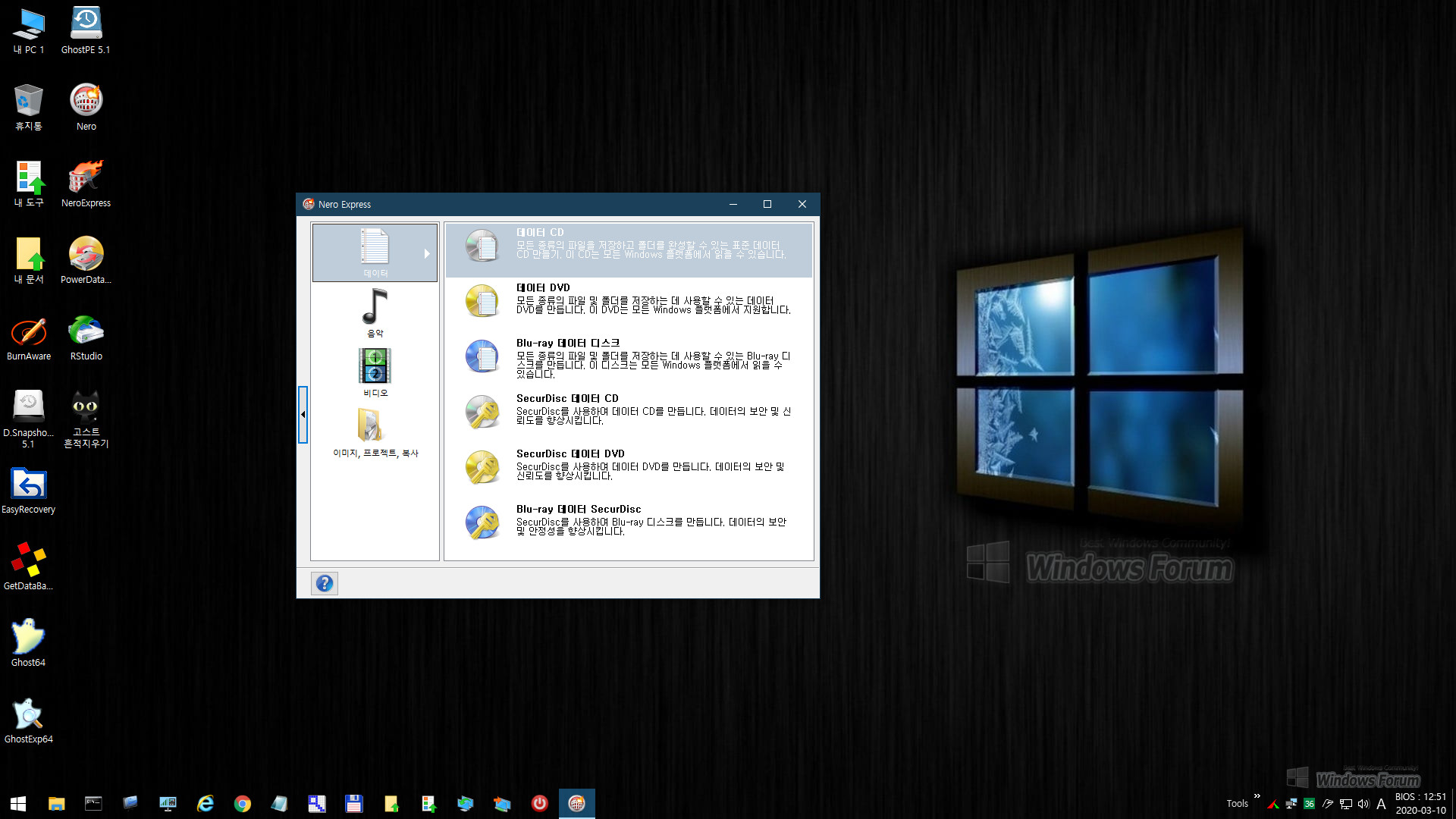The width and height of the screenshot is (1456, 819).
Task: Switch to Nero Express taskbar button
Action: 576,804
